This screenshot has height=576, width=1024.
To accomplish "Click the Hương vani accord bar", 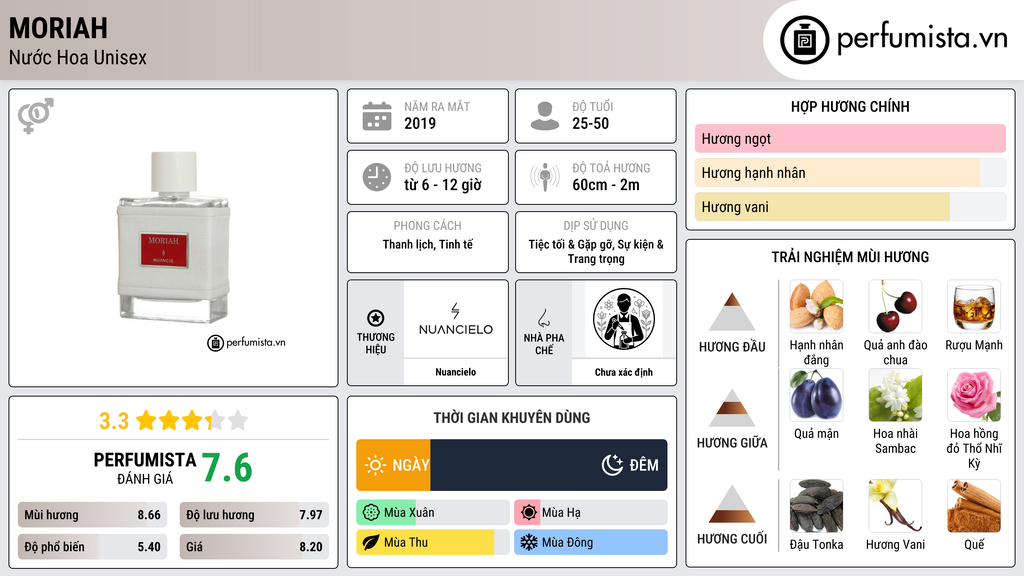I will (850, 207).
